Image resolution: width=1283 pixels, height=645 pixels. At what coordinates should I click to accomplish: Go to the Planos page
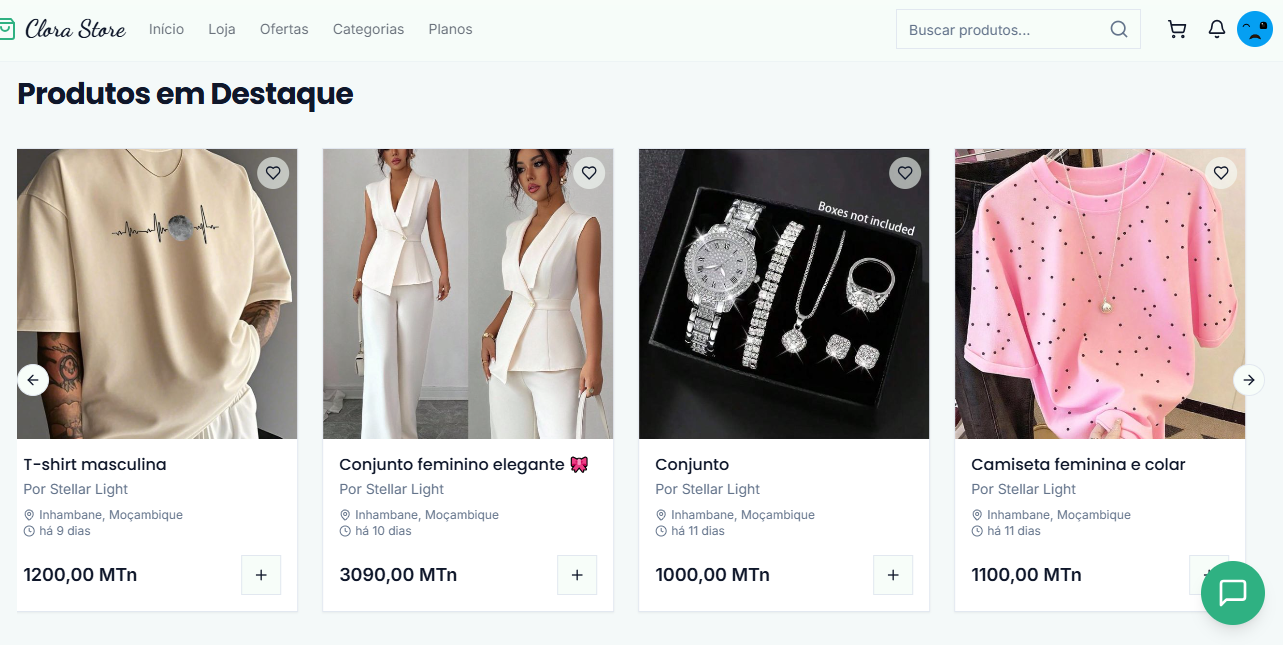click(450, 29)
